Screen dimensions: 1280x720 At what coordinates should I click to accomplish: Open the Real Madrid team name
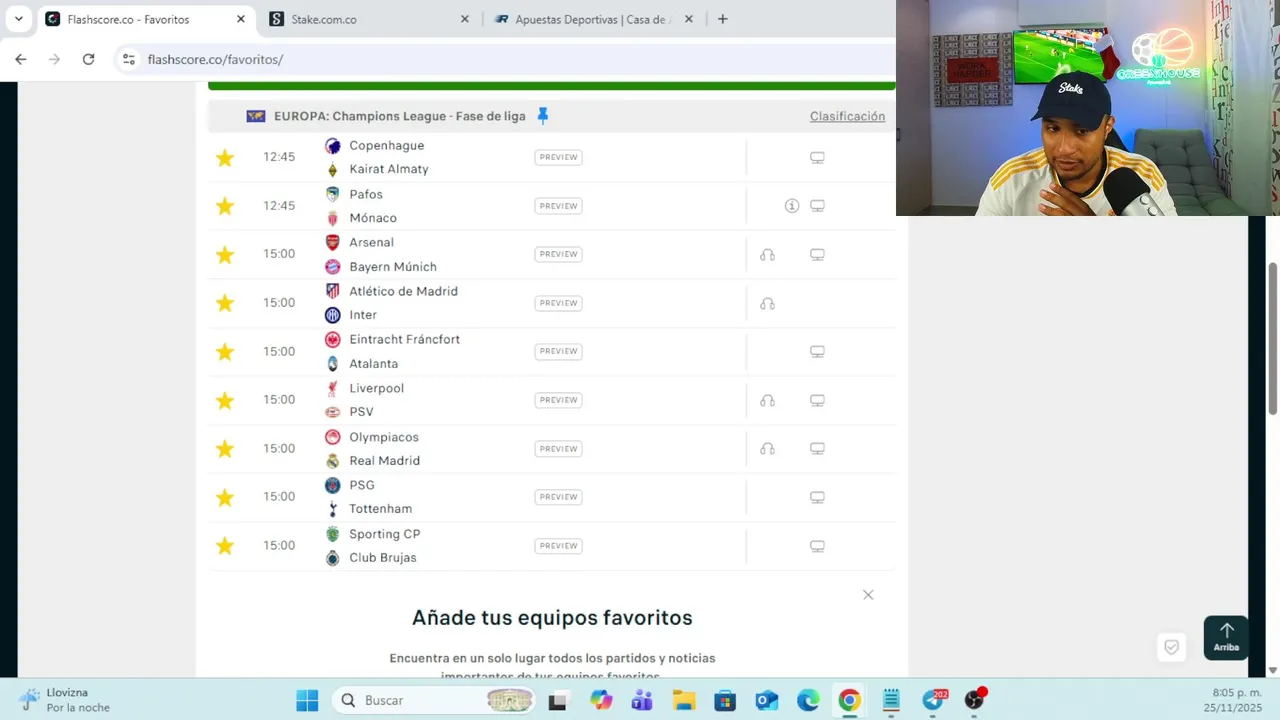tap(384, 461)
